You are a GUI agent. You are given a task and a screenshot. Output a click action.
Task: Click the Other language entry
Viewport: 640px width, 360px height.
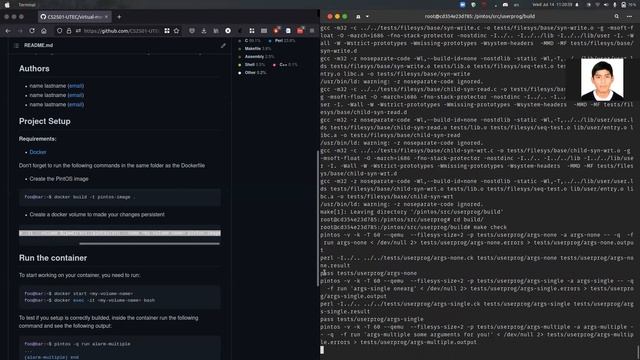point(253,73)
